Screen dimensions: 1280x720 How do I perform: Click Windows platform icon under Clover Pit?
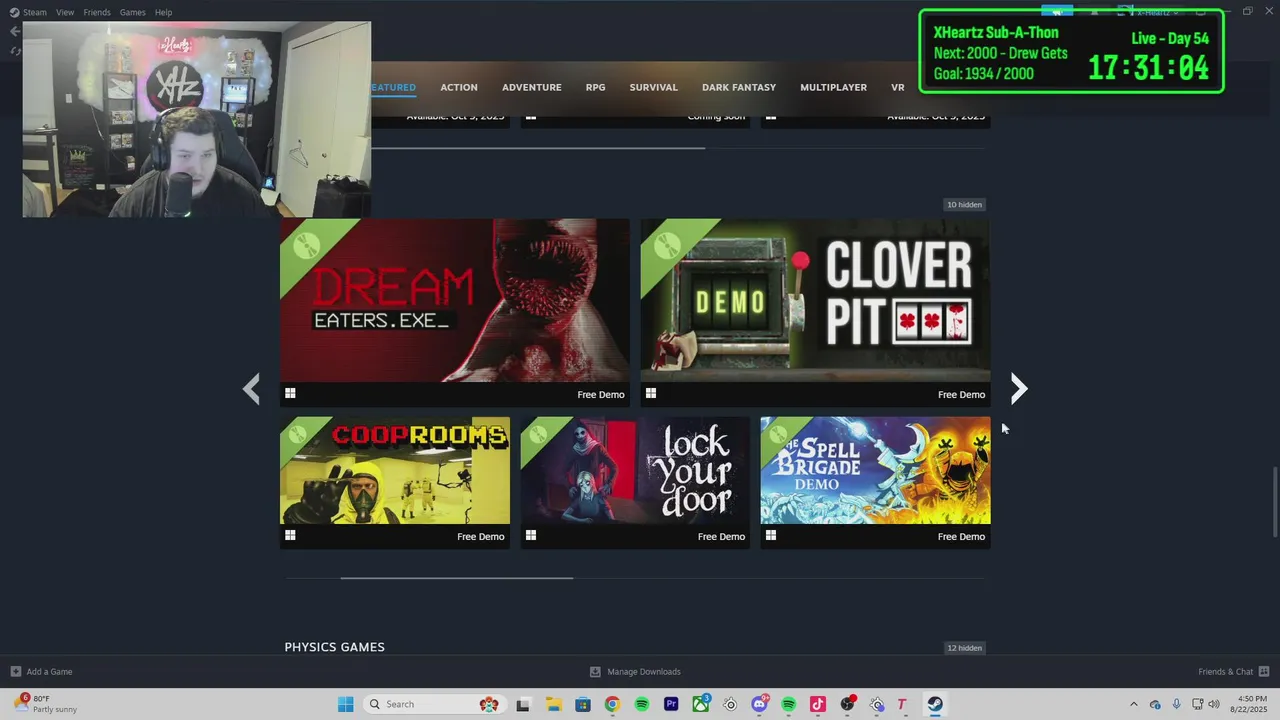coord(650,394)
